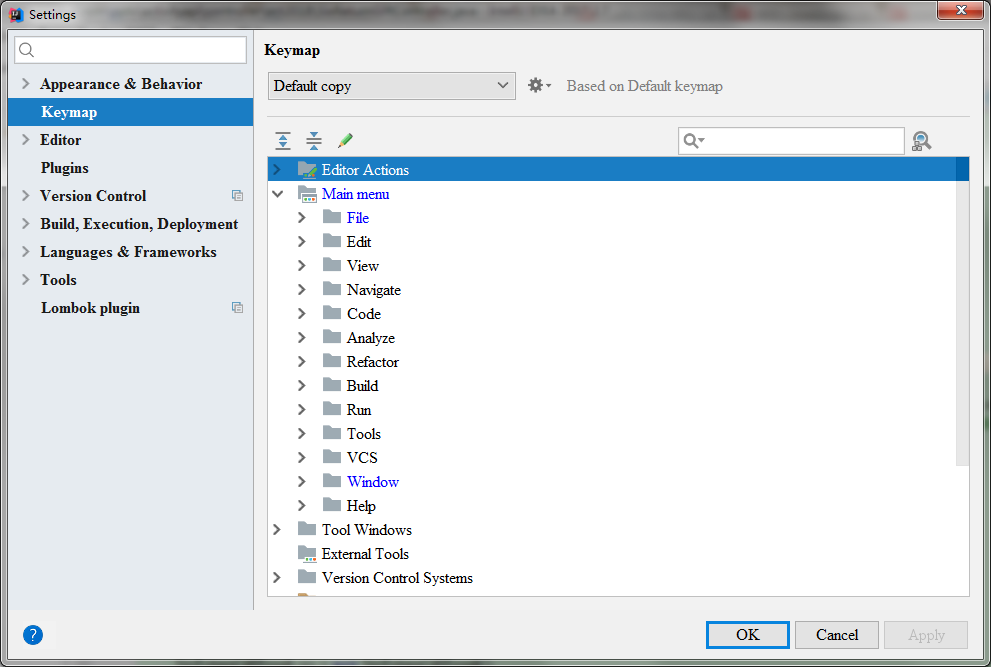The image size is (991, 667).
Task: Select the Help tree item
Action: coord(361,506)
